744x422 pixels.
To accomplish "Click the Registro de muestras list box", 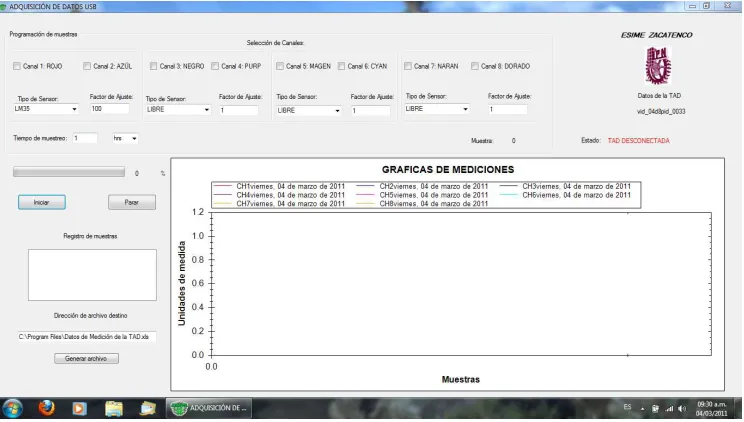I will point(92,275).
